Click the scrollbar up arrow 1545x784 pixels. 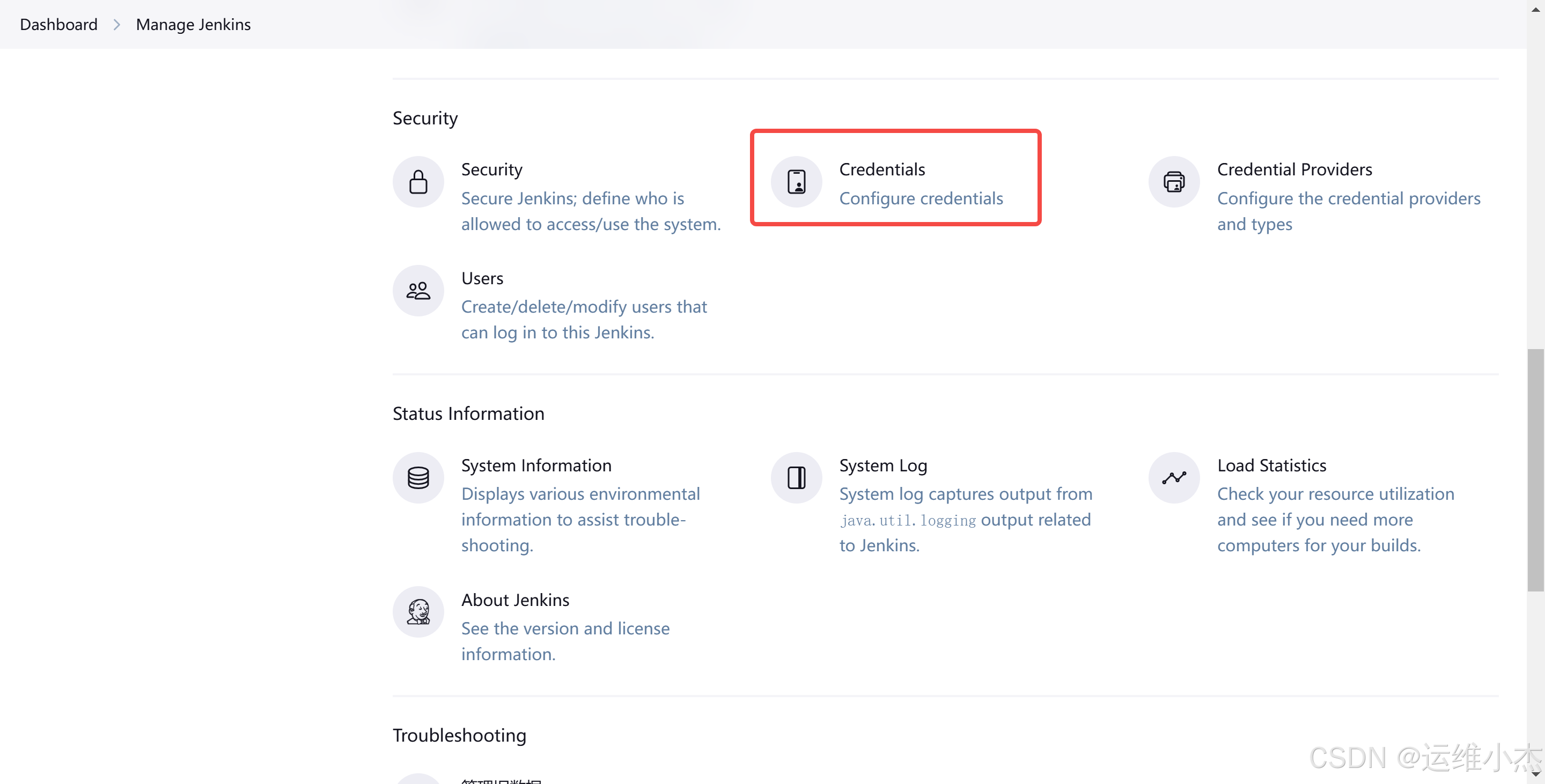(1535, 9)
